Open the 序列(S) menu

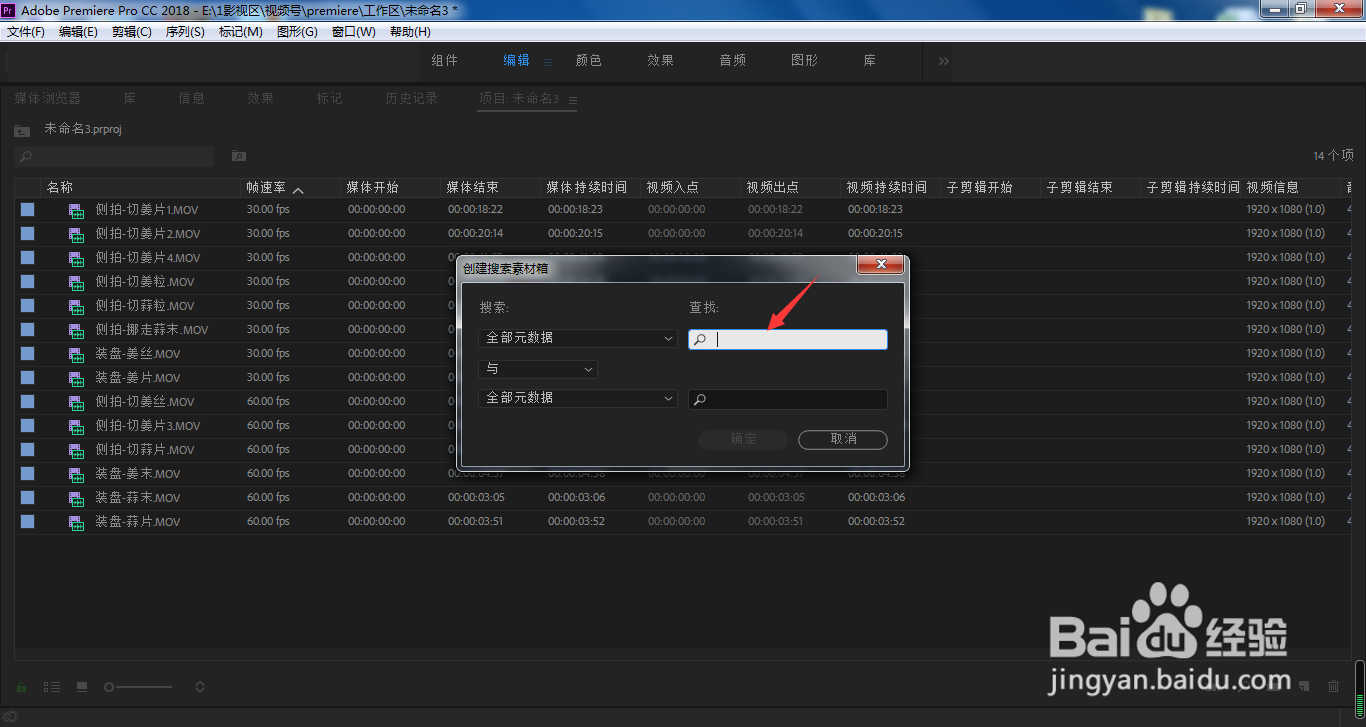(x=185, y=32)
